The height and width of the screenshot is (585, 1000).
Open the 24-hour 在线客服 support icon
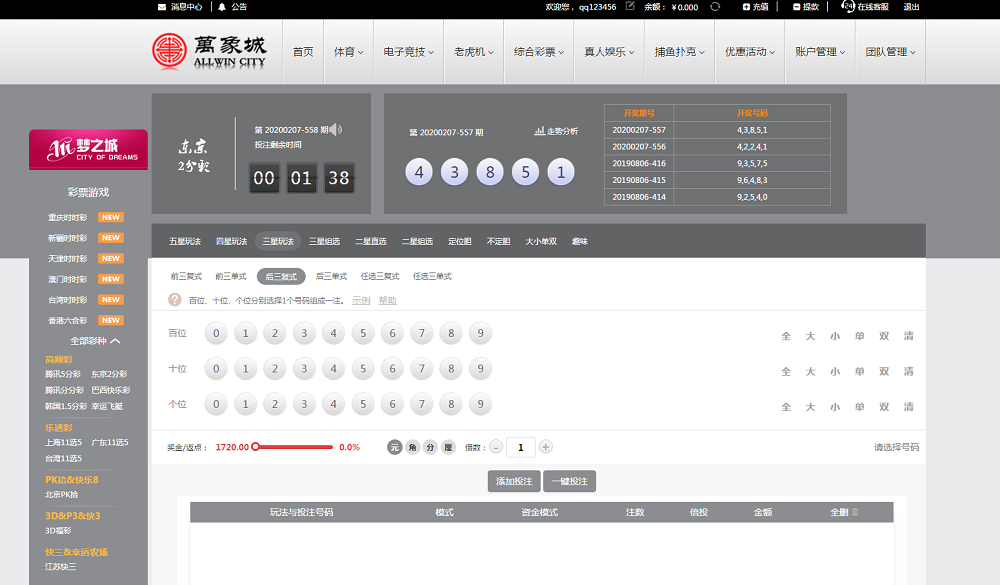tap(848, 7)
